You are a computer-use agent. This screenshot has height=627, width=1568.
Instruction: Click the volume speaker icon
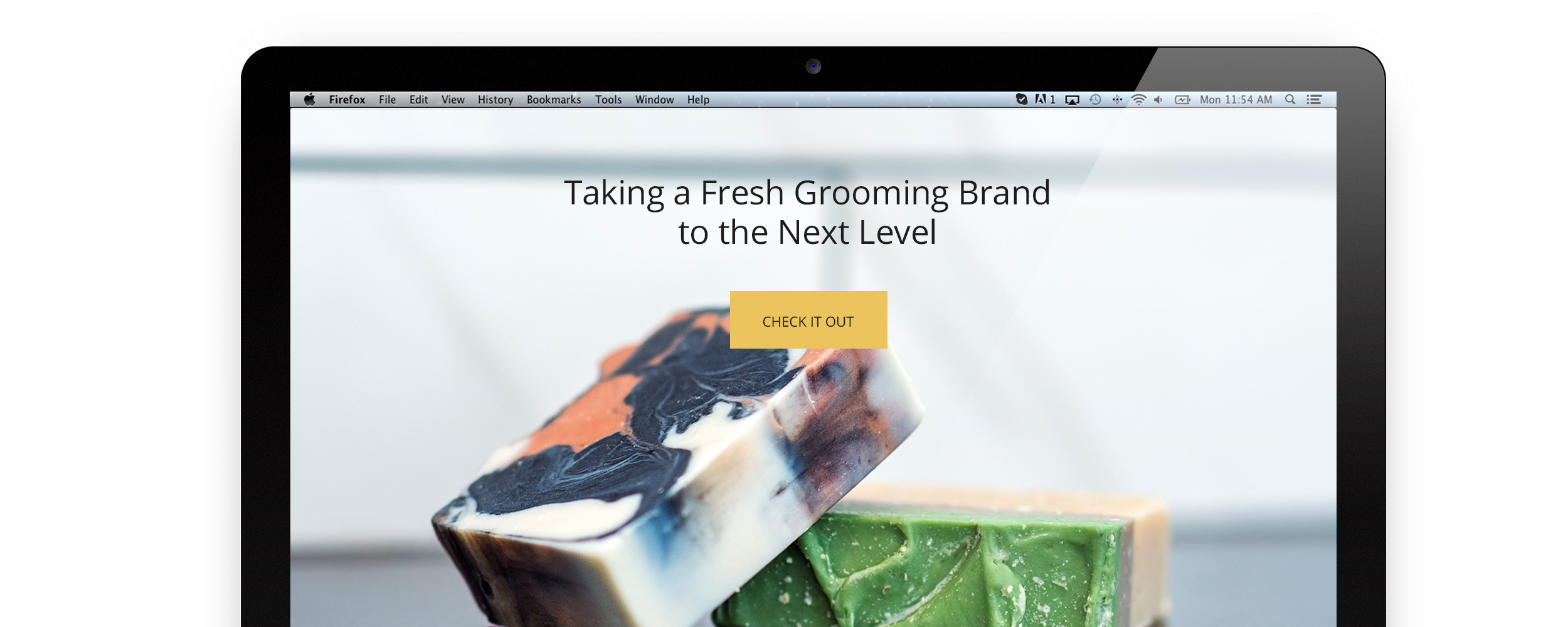tap(1158, 100)
